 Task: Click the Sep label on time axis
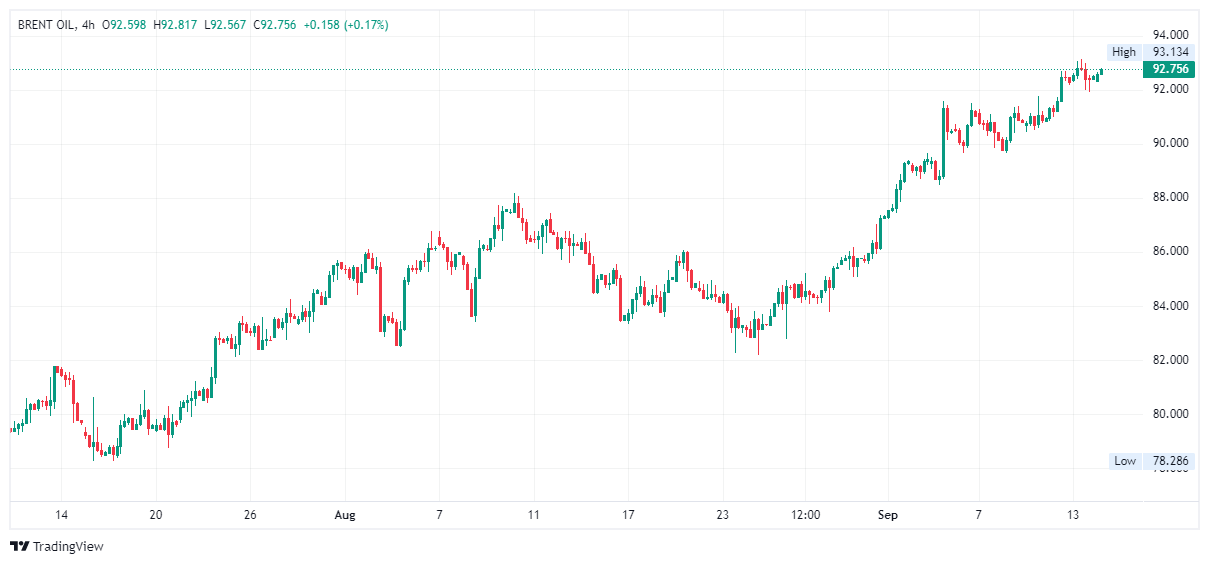(x=888, y=515)
